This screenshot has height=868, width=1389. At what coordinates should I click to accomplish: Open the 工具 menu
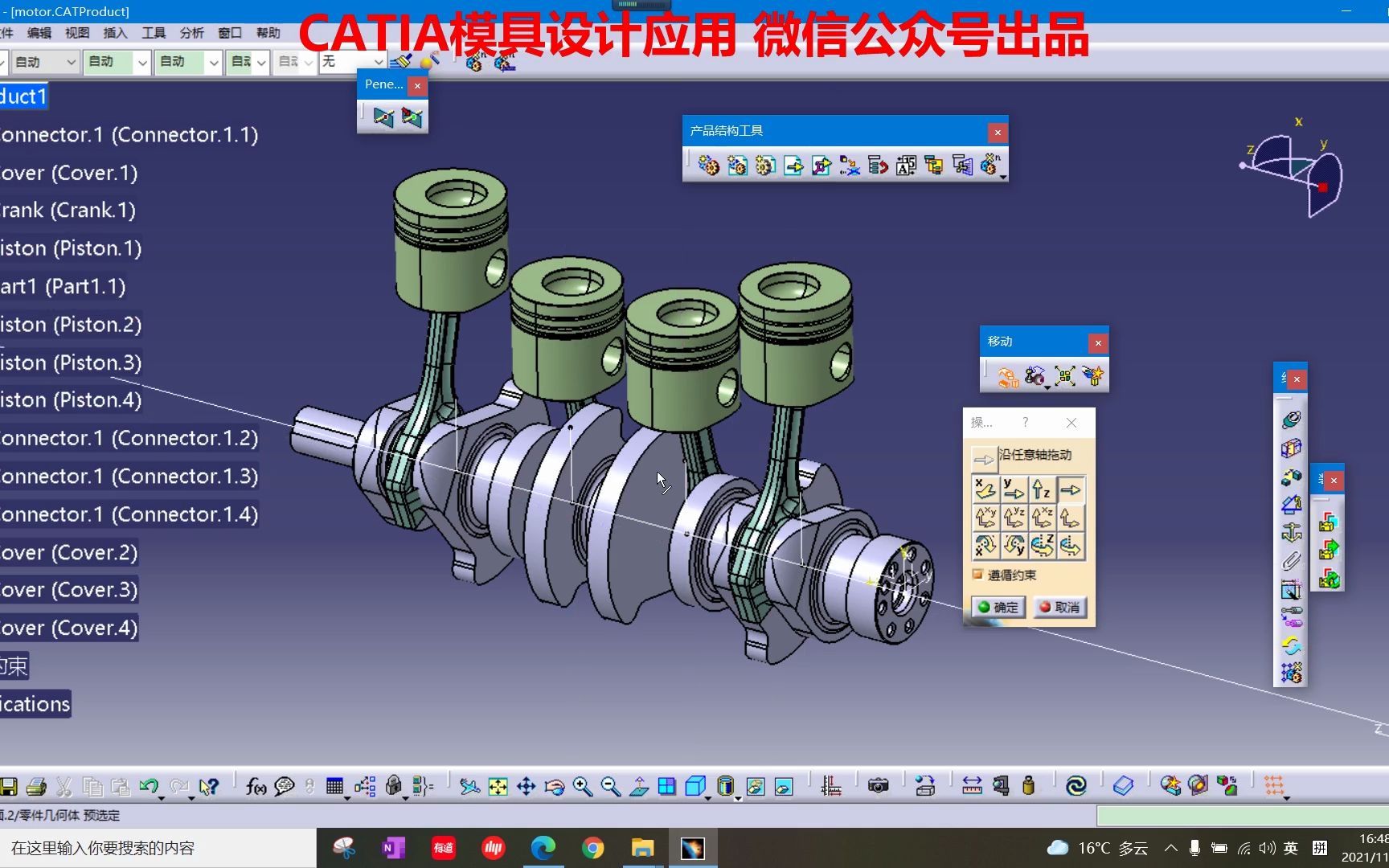coord(154,33)
